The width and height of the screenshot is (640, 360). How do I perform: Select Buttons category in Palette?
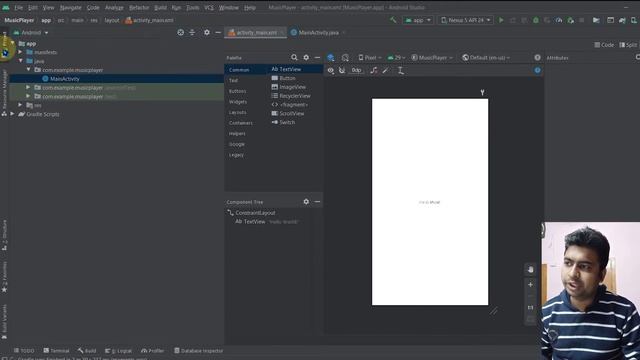(x=238, y=91)
